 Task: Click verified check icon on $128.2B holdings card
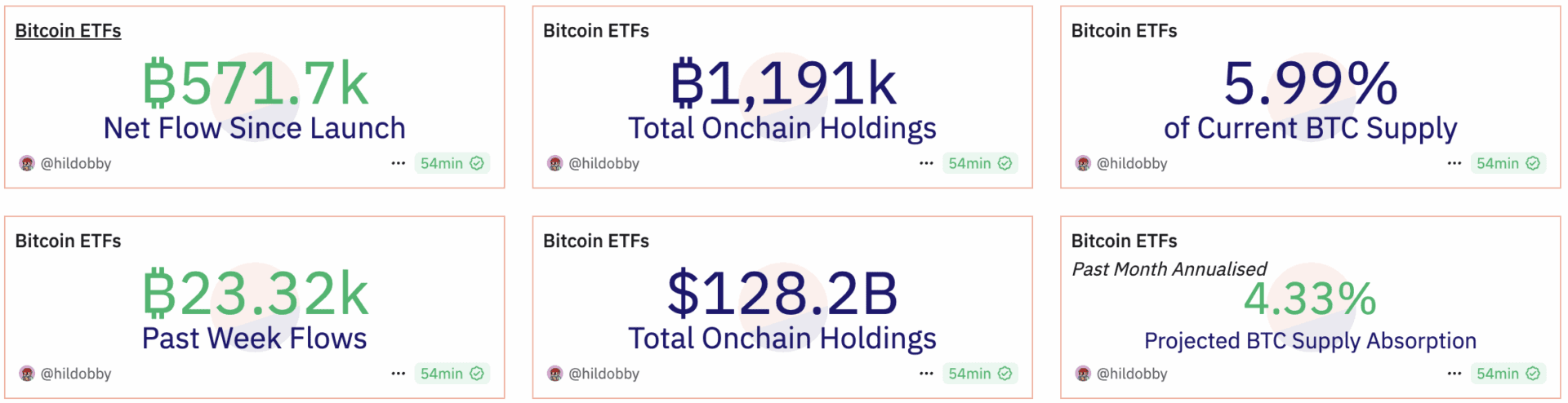point(1004,374)
